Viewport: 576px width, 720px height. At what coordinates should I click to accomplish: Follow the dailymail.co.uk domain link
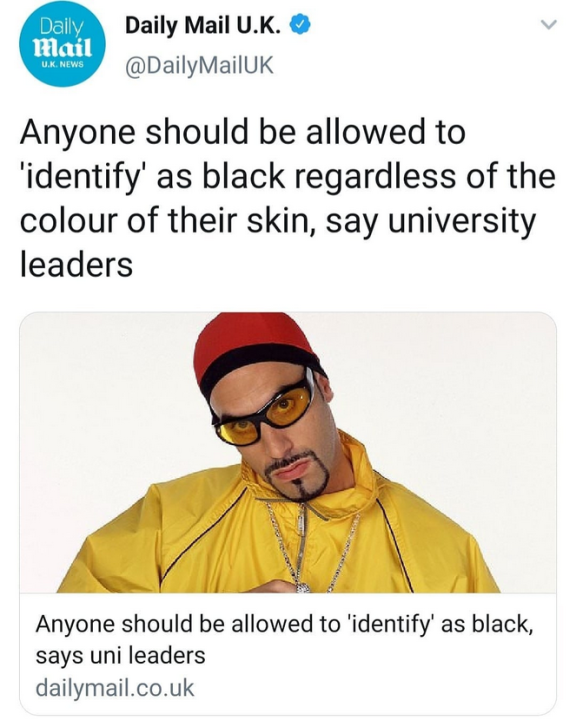[x=115, y=688]
